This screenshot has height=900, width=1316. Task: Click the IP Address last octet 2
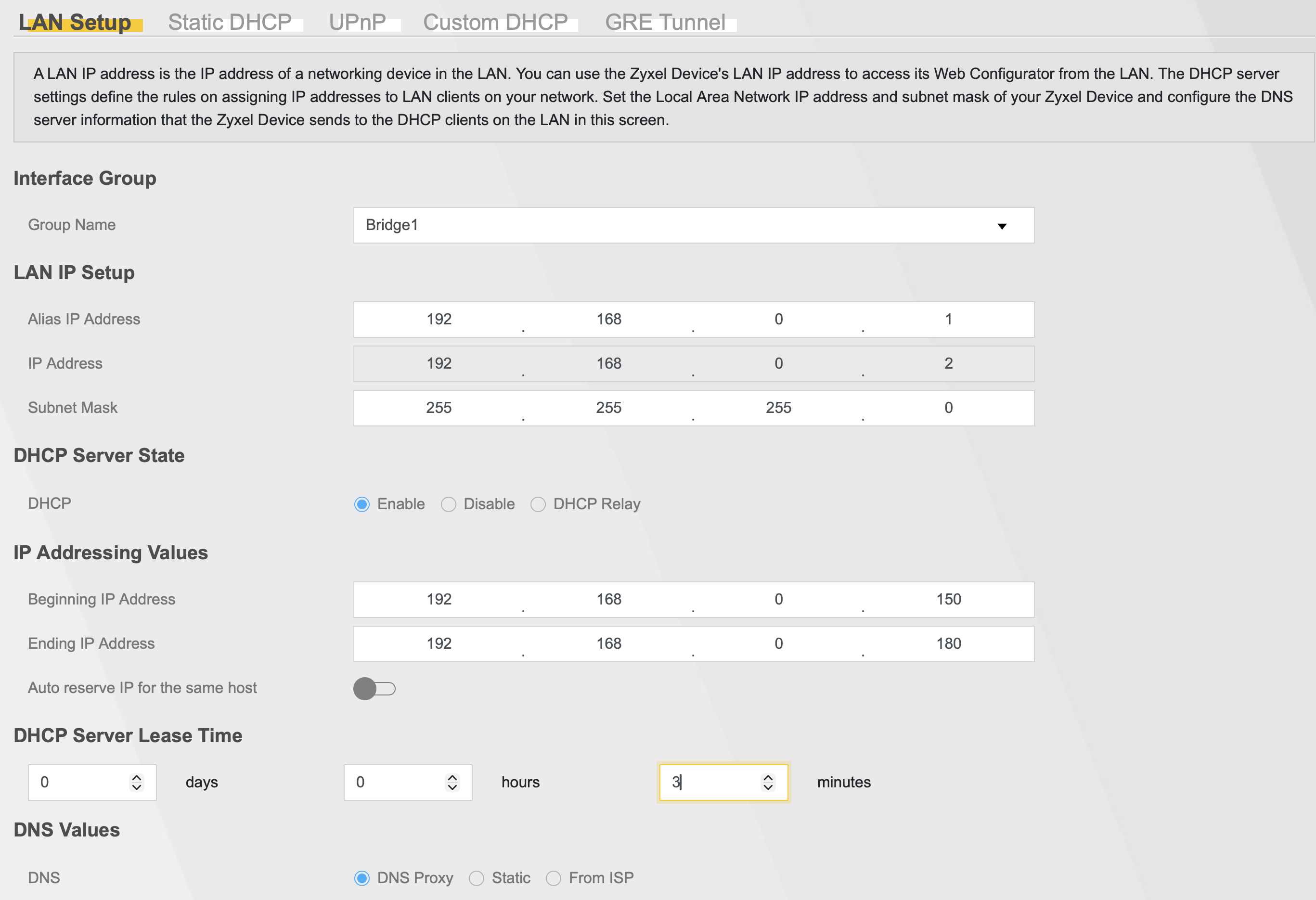coord(949,363)
